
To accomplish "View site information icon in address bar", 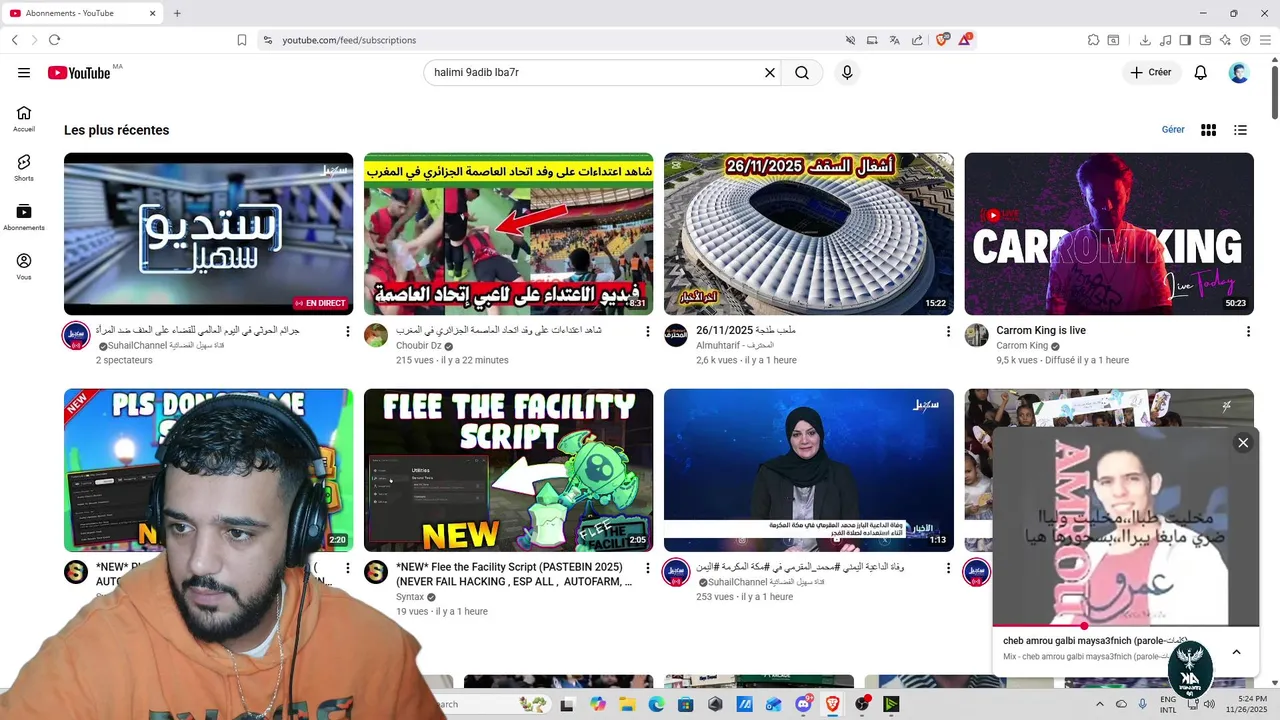I will point(267,40).
